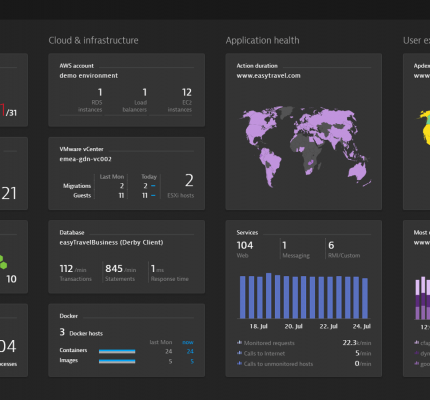Screen dimensions: 430x400
Task: Click the 20. Jul axis label
Action: click(x=293, y=326)
